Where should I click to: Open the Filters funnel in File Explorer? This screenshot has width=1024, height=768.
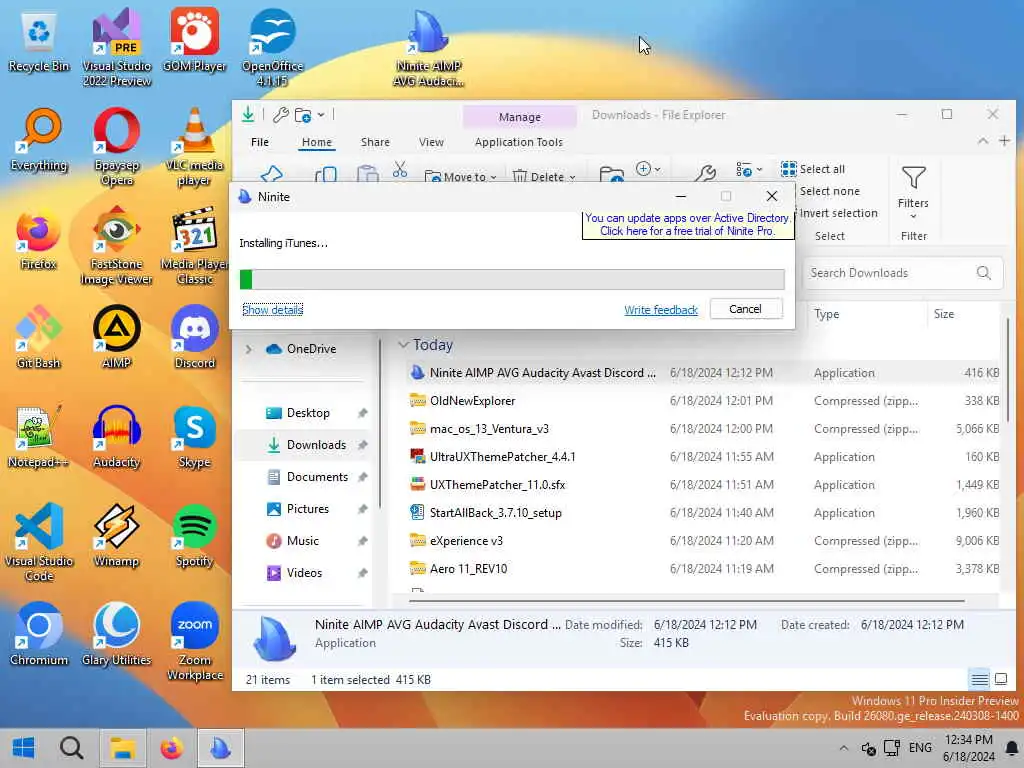(913, 191)
